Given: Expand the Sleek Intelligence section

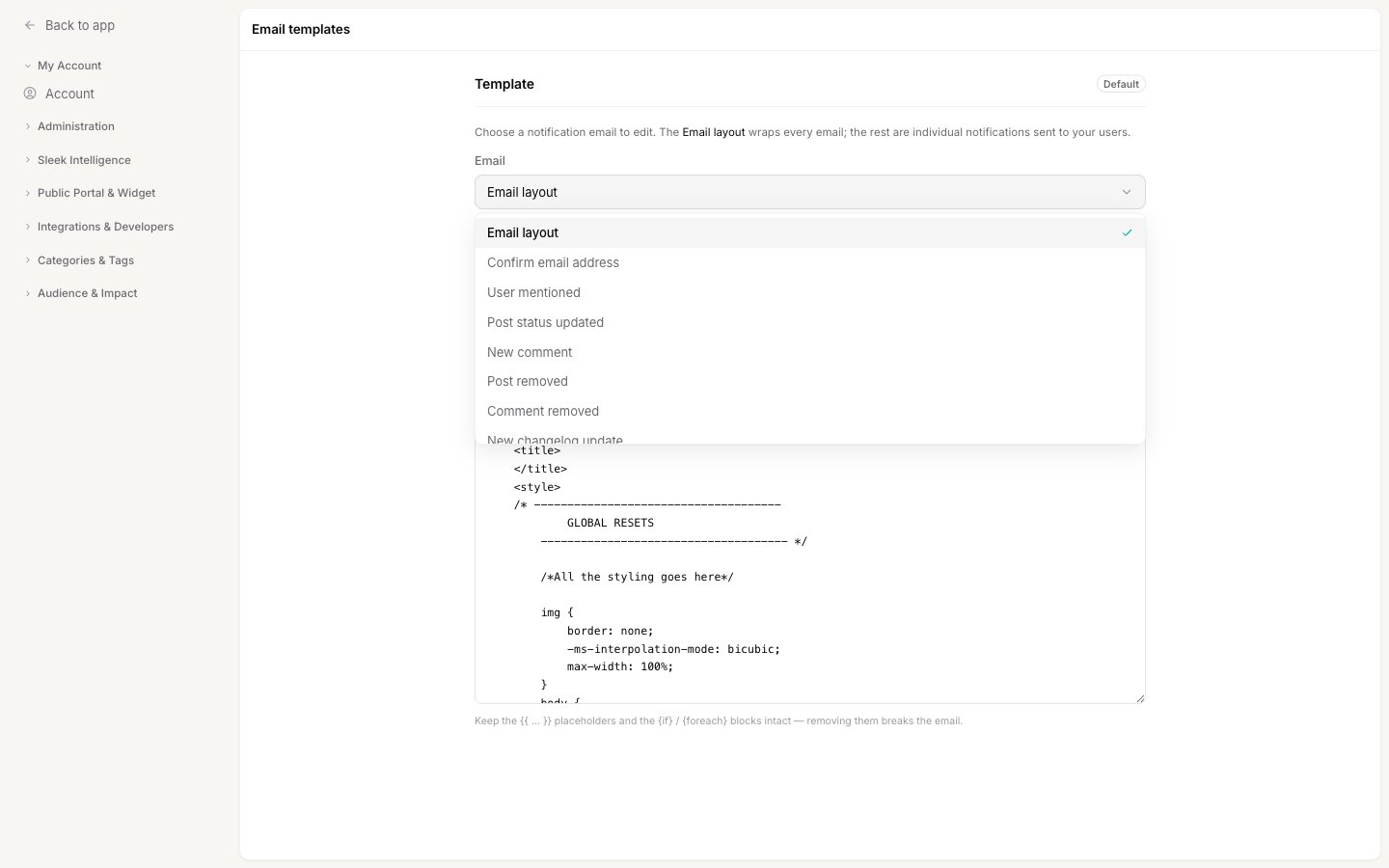Looking at the screenshot, I should pos(84,160).
